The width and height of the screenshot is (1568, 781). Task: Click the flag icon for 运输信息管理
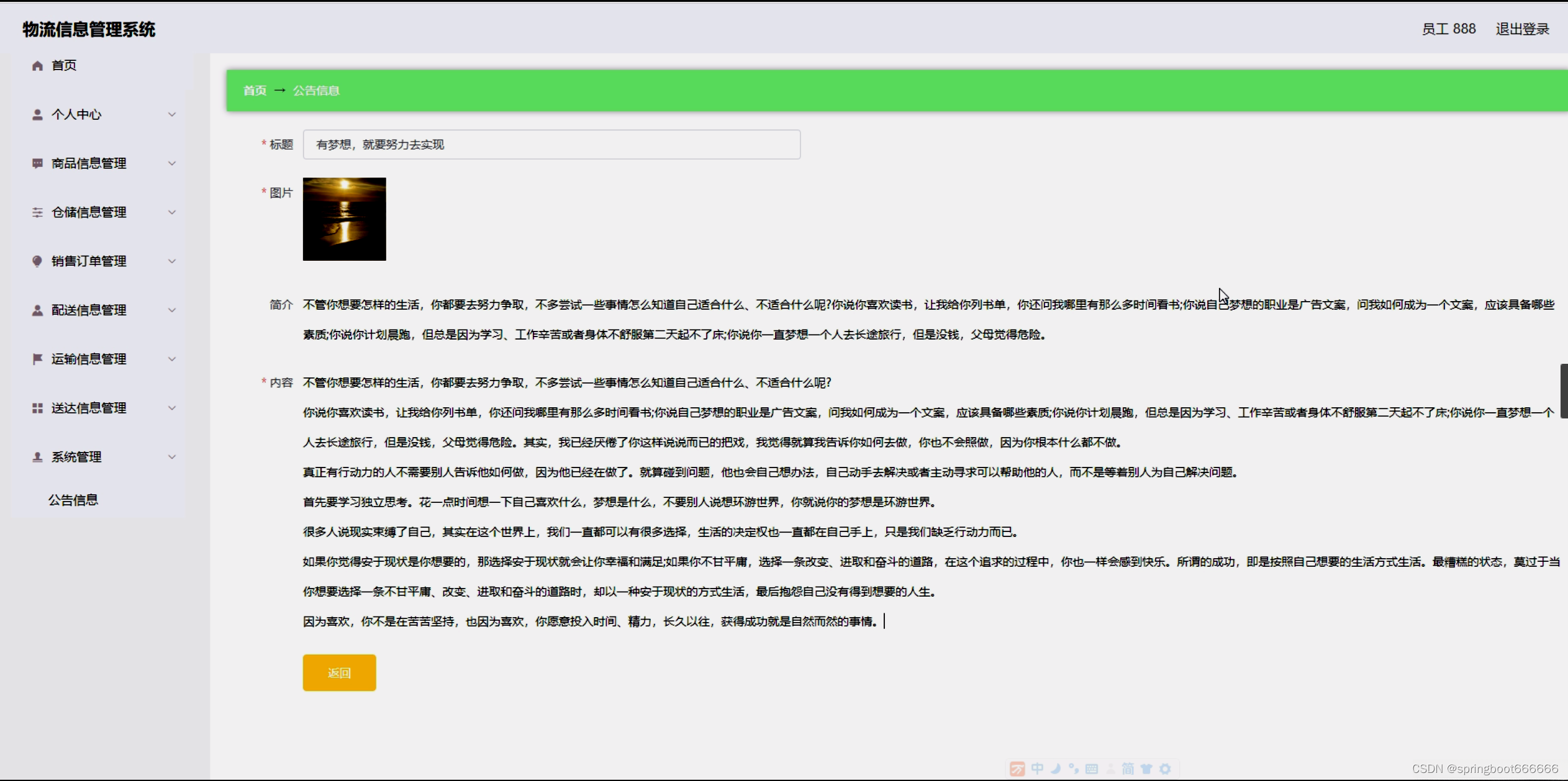[37, 359]
